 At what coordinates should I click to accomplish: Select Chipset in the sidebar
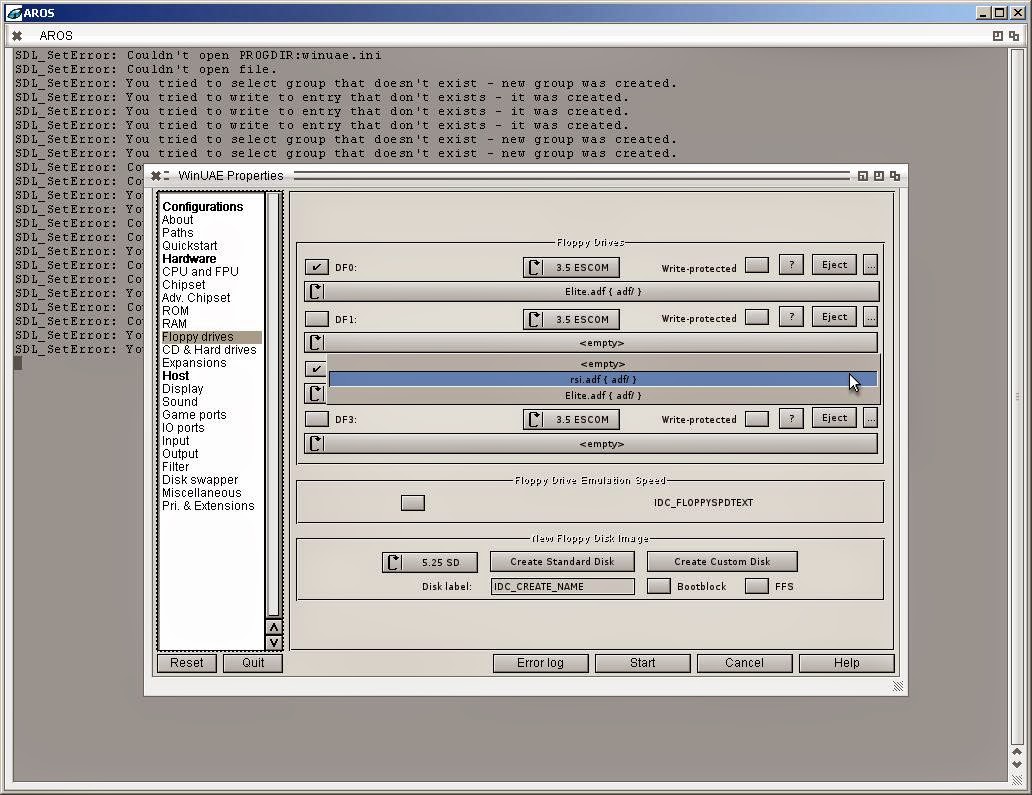point(184,285)
